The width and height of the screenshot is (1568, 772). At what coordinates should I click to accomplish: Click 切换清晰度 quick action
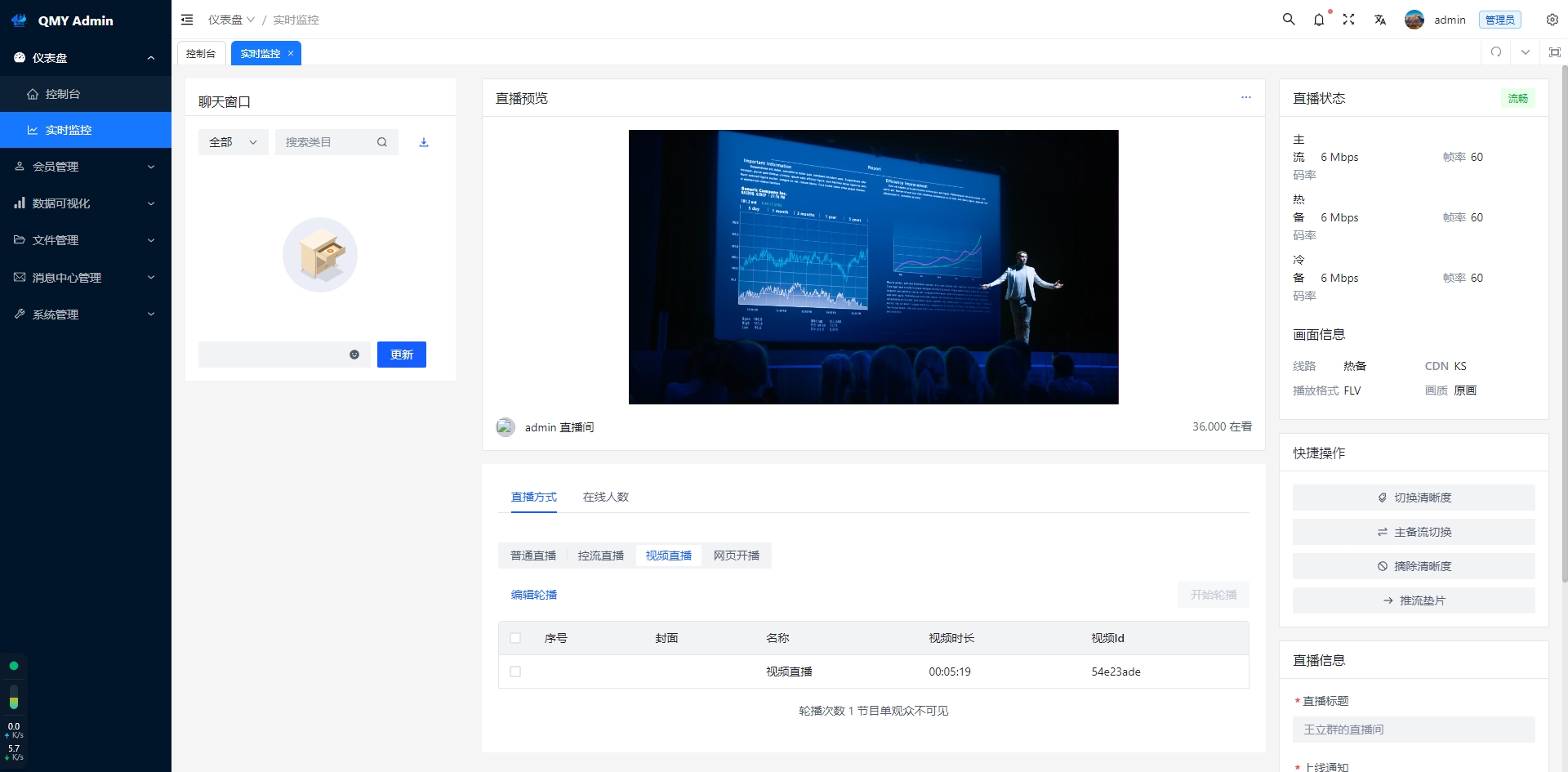[x=1414, y=498]
